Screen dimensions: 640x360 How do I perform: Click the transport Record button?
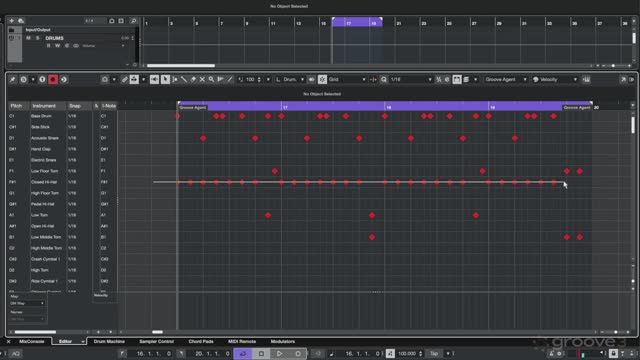coord(298,353)
